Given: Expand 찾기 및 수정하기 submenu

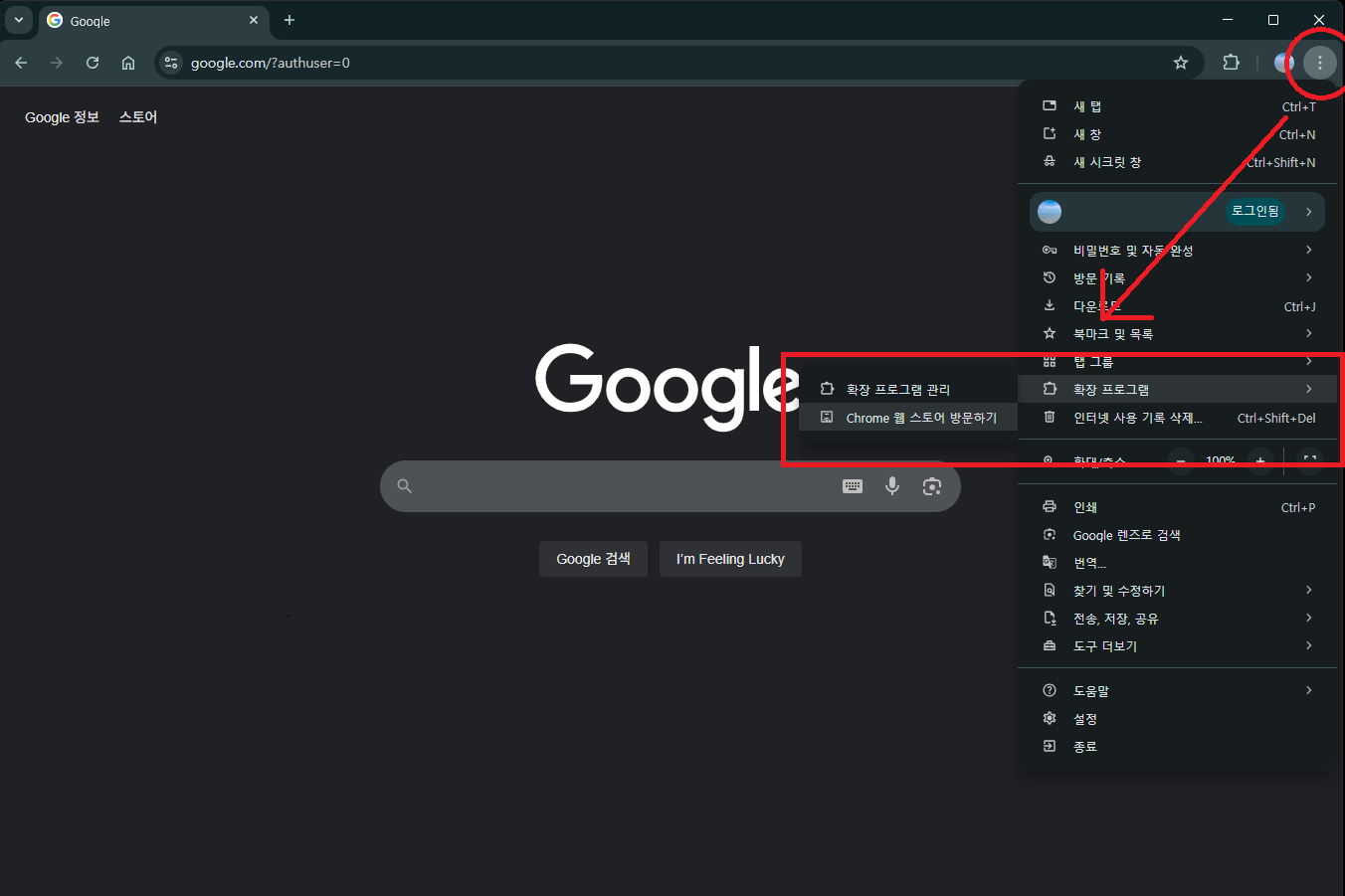Looking at the screenshot, I should (x=1179, y=591).
